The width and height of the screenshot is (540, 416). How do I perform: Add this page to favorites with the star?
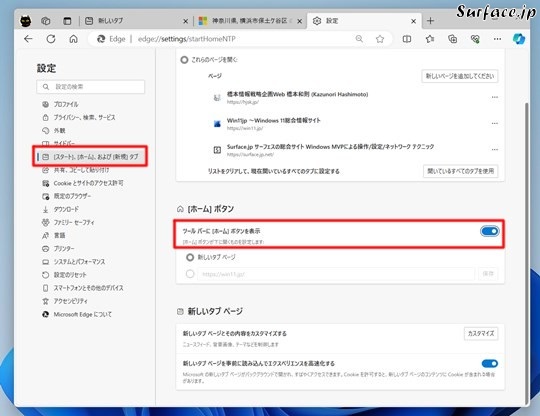380,39
